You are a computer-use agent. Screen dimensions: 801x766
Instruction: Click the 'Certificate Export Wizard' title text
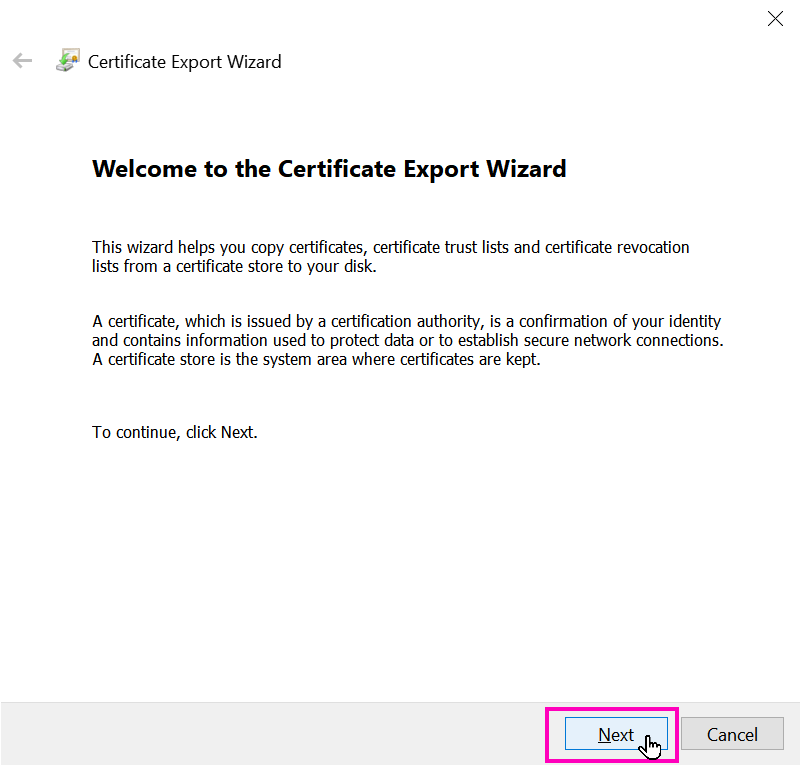point(184,62)
